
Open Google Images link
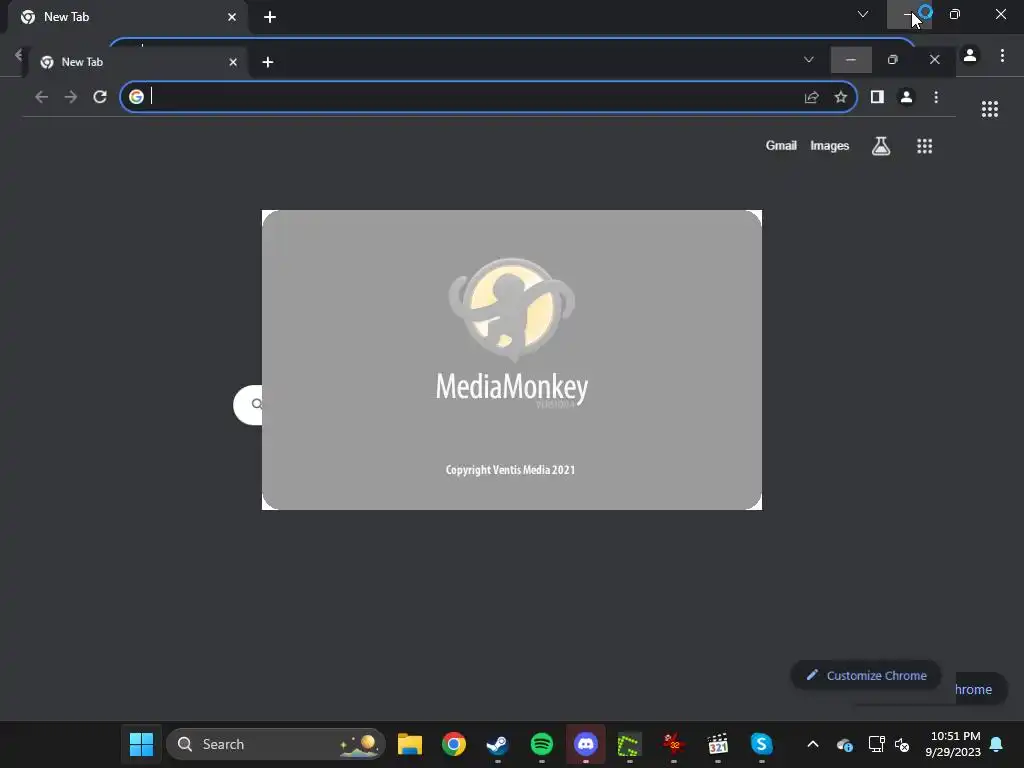pos(829,146)
